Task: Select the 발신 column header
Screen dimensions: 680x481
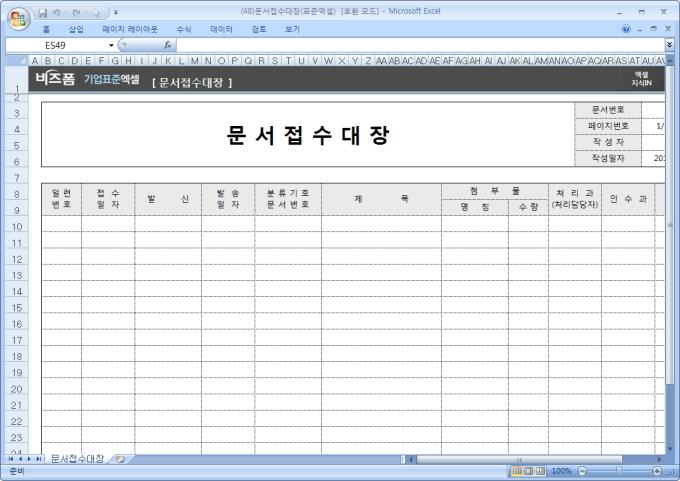Action: (x=168, y=199)
